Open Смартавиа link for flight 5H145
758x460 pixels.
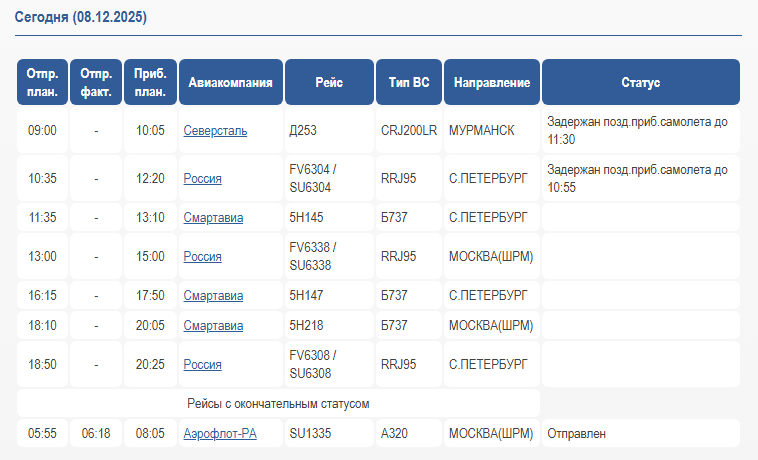pyautogui.click(x=213, y=217)
